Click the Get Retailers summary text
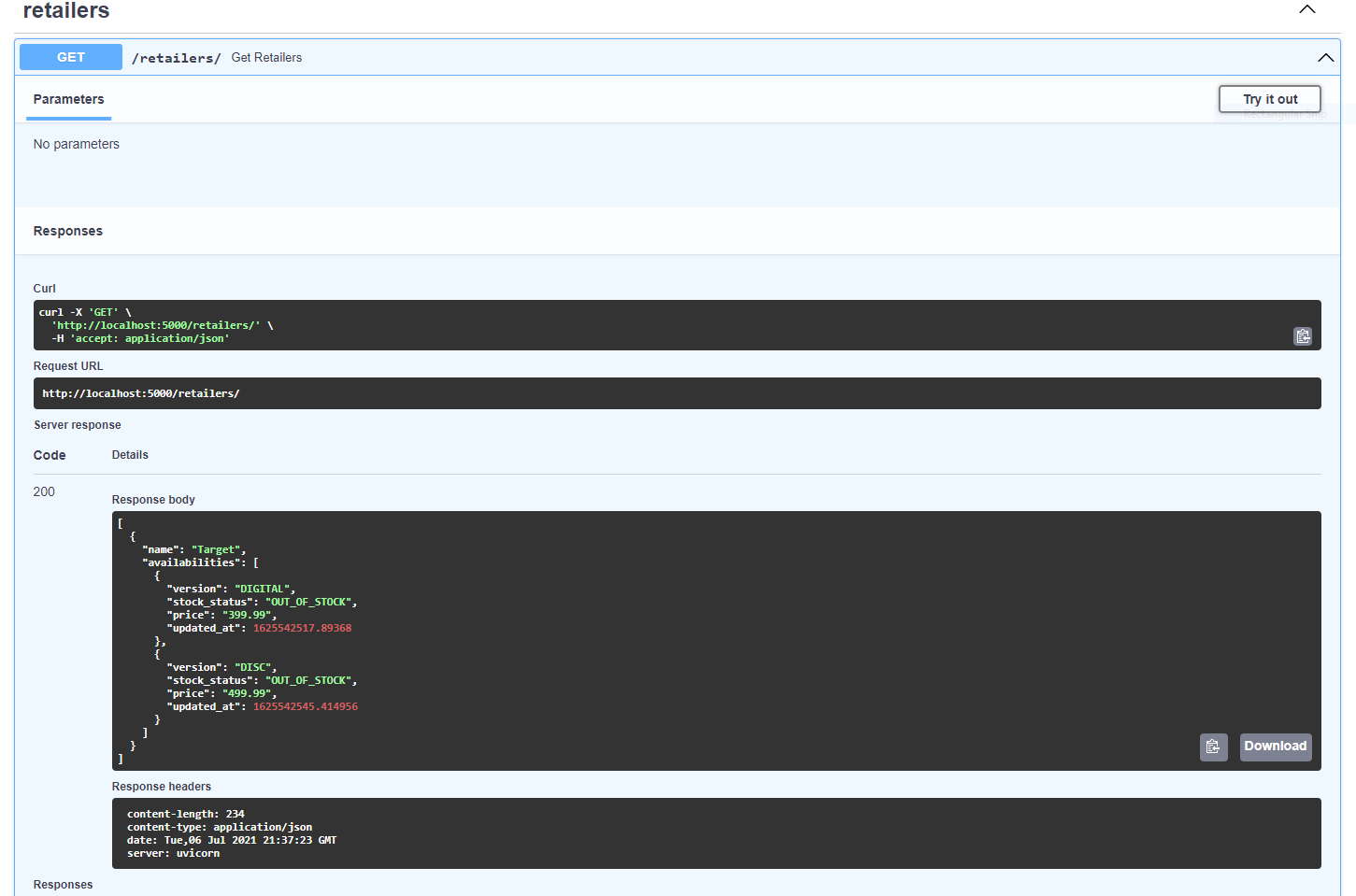 point(266,58)
